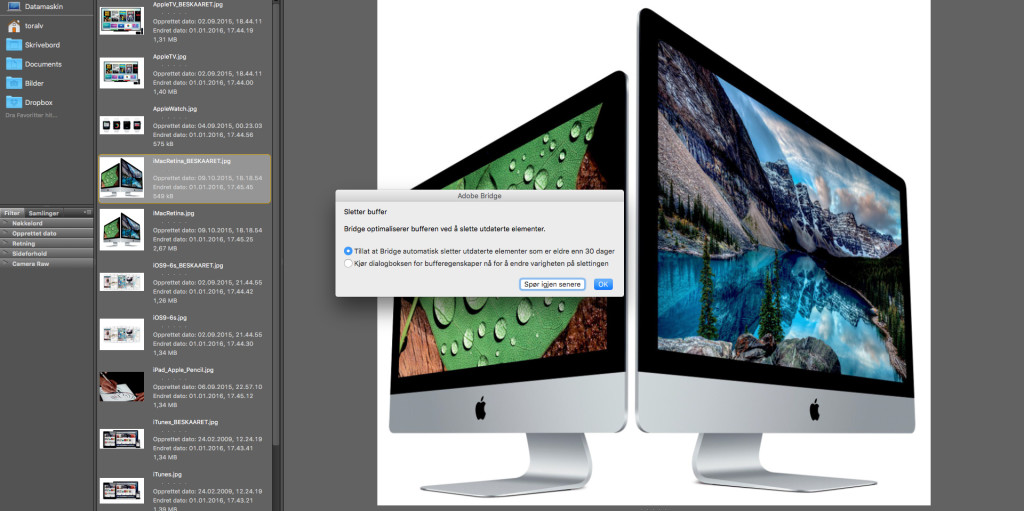Expand the Nøkkelord filter section
This screenshot has width=1024, height=511.
[x=5, y=223]
